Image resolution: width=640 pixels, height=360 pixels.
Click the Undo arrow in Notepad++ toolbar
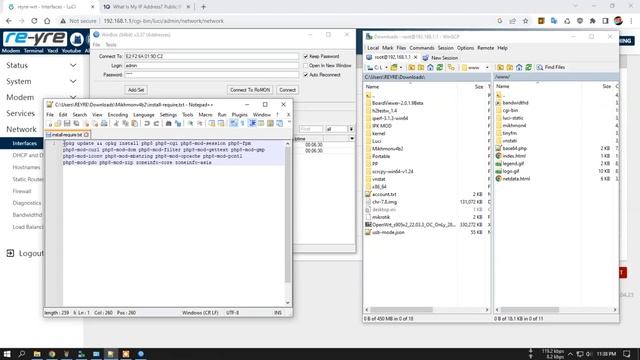[x=147, y=123]
